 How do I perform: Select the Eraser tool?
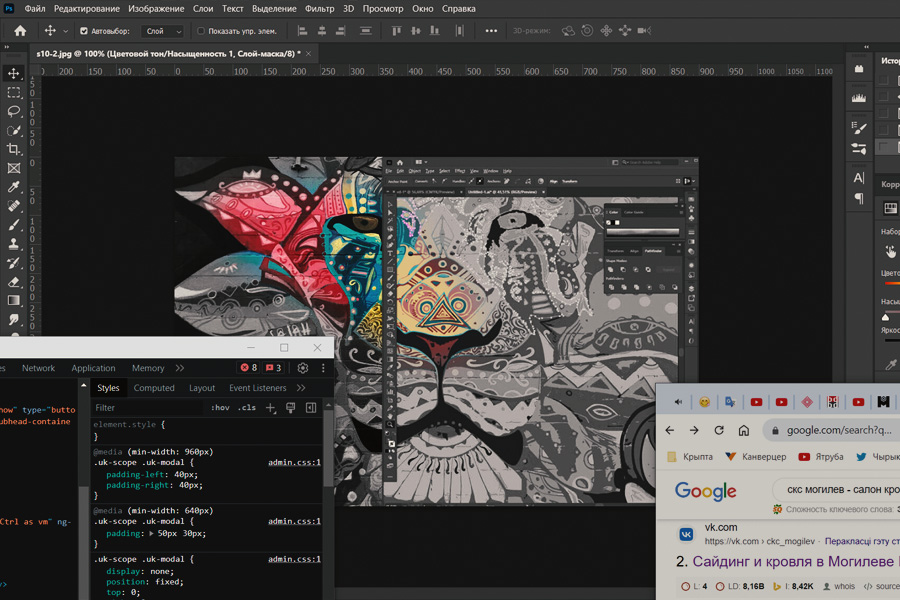pos(14,282)
